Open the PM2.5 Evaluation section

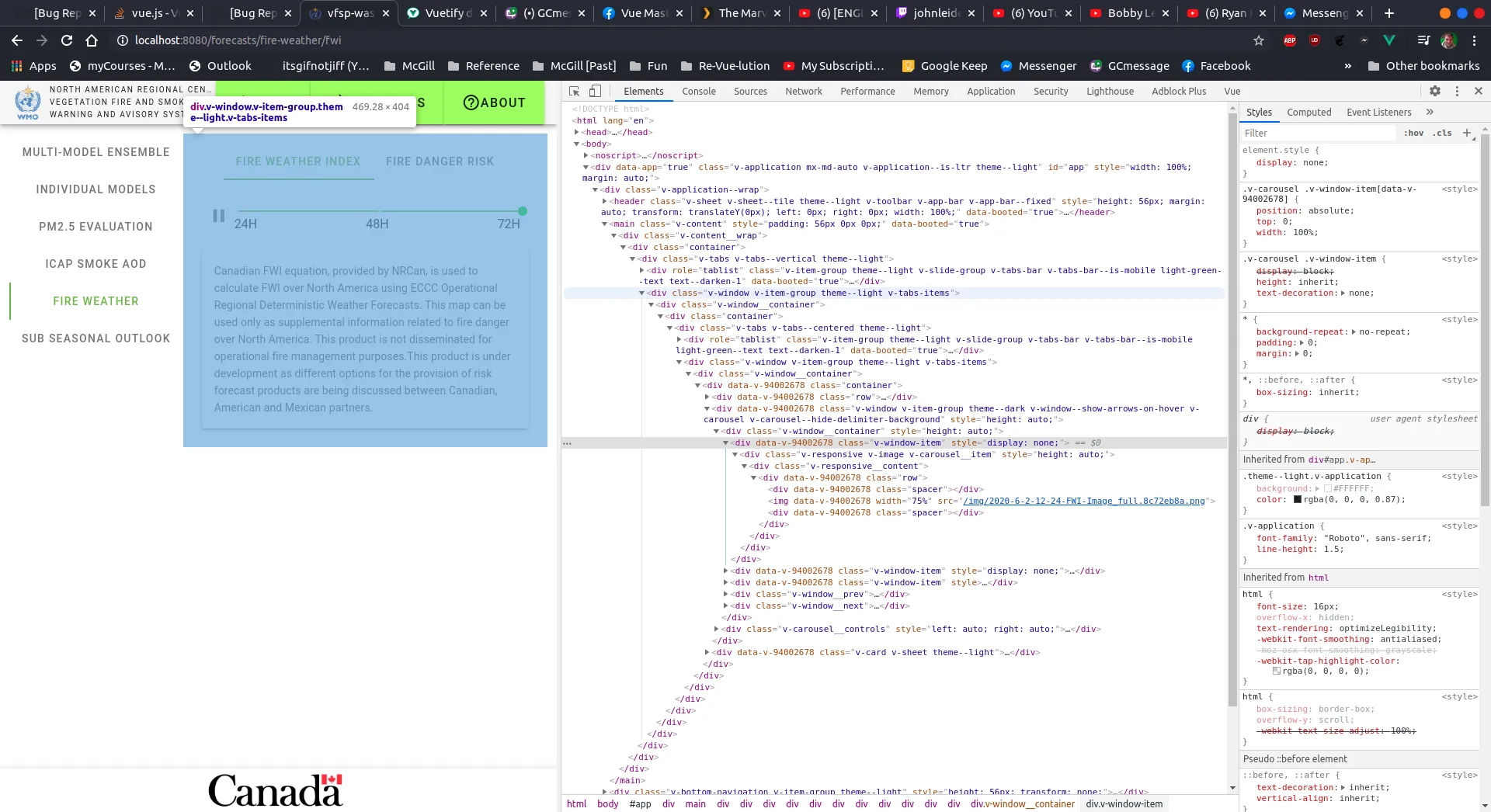[x=96, y=227]
